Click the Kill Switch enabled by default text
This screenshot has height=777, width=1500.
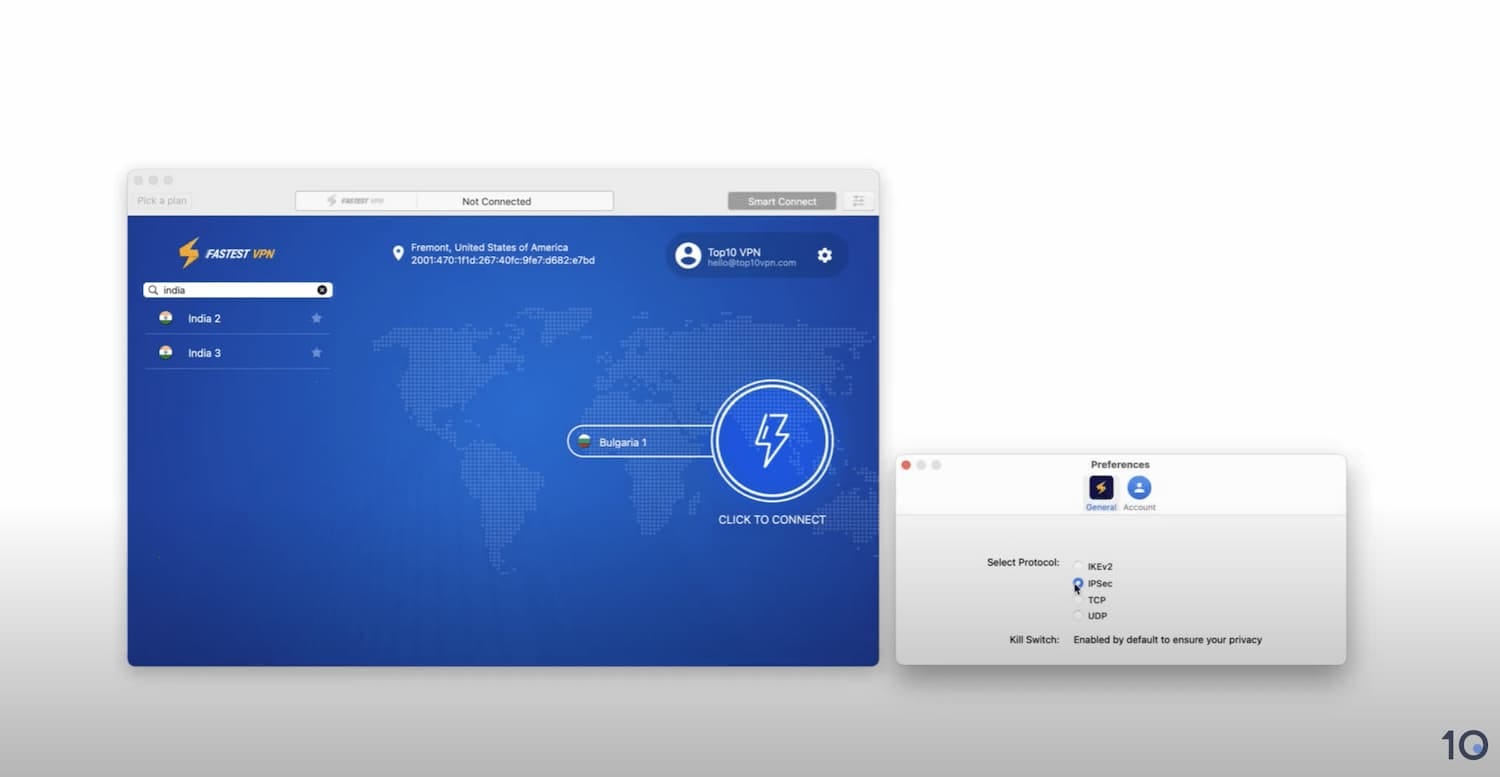click(1168, 640)
